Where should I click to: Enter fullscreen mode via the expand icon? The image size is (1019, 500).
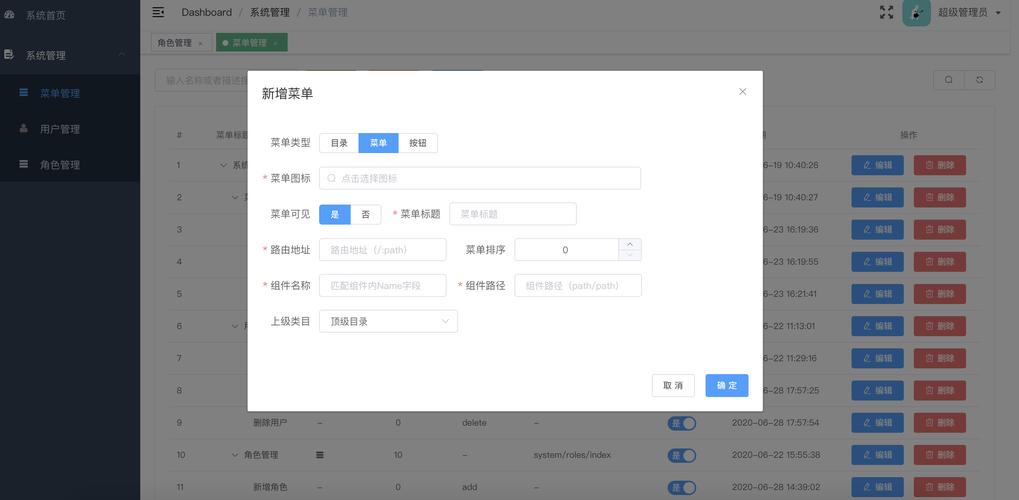(x=886, y=12)
